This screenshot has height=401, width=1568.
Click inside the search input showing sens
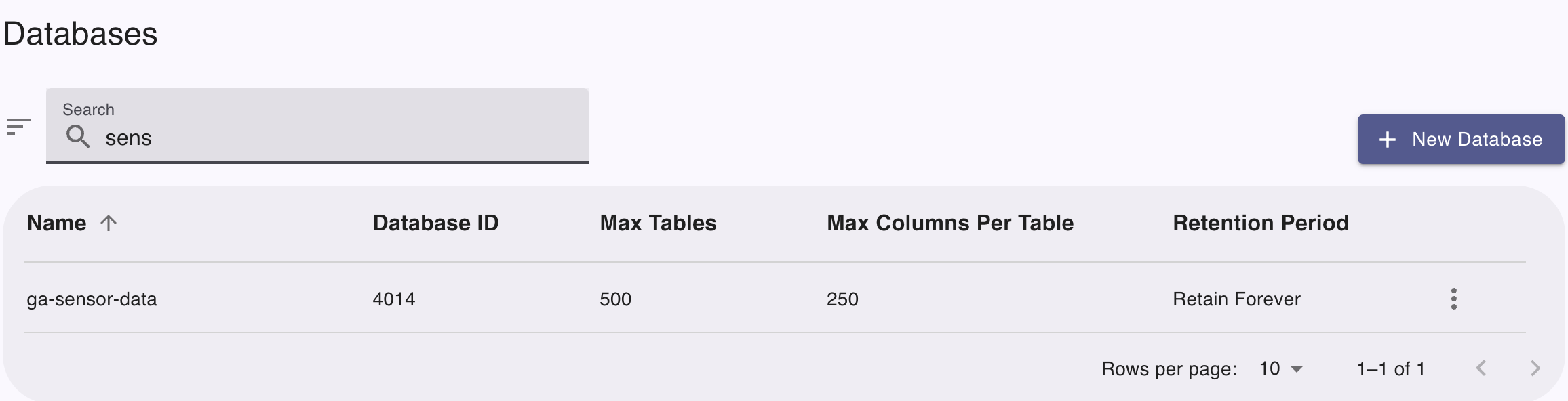pos(271,137)
